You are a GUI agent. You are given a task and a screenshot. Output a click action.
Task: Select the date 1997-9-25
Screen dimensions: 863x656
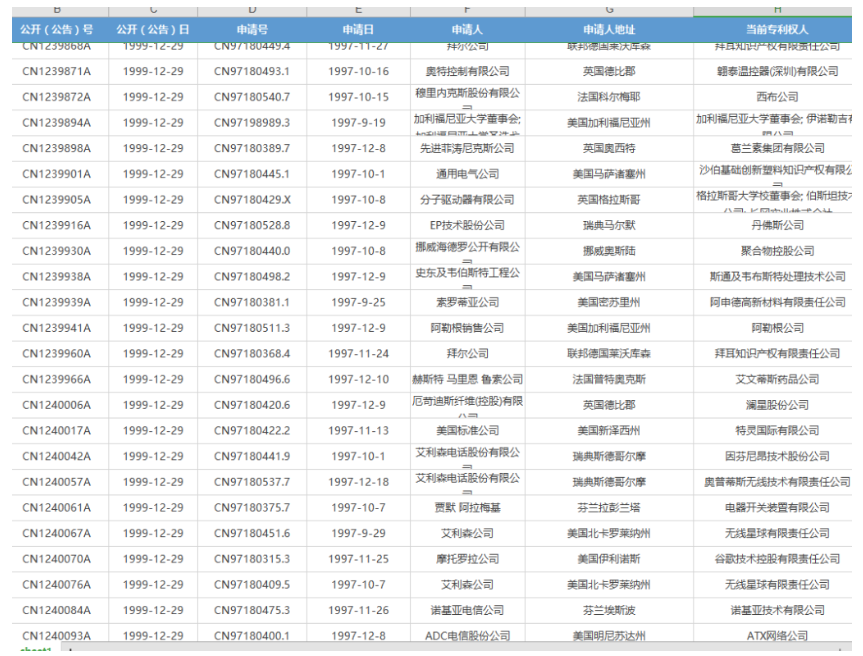tap(358, 302)
